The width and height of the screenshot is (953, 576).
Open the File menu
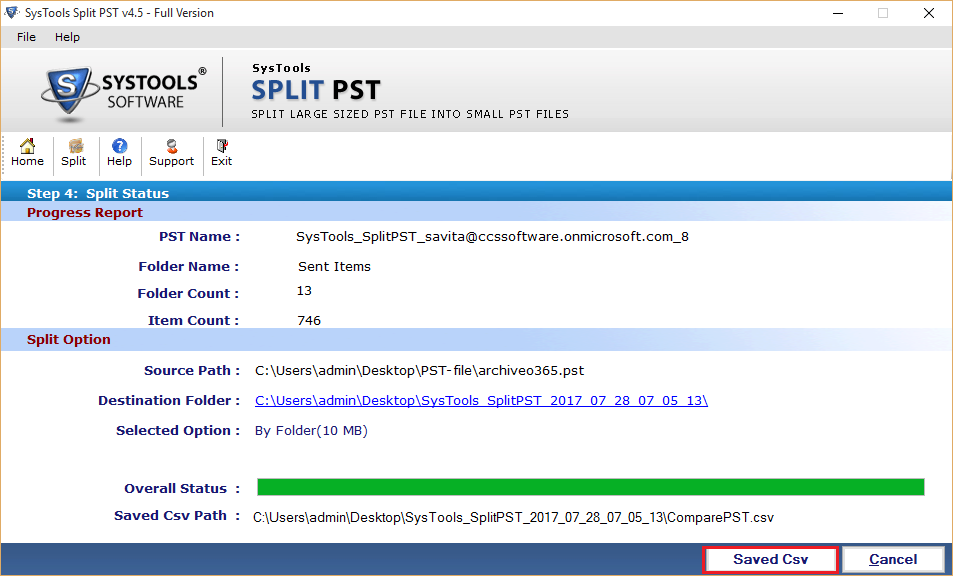tap(26, 37)
